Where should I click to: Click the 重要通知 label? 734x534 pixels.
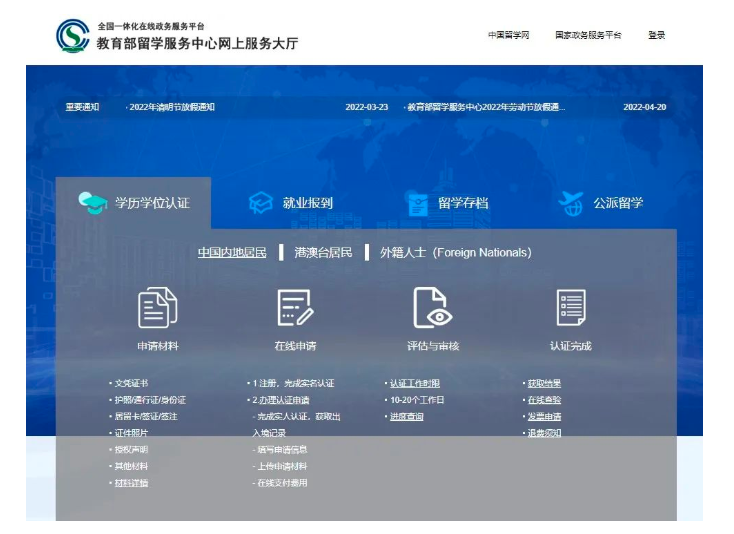(82, 107)
